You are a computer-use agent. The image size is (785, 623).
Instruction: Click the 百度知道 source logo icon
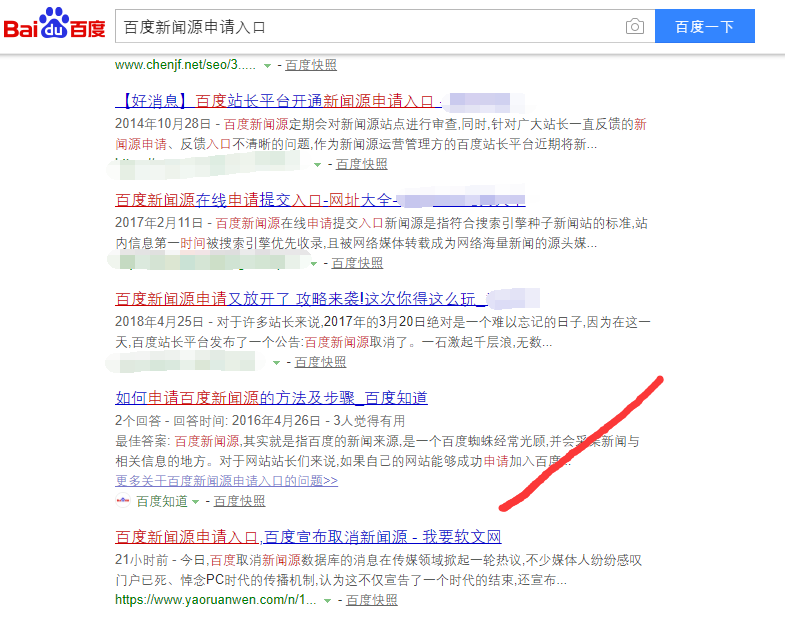click(123, 500)
